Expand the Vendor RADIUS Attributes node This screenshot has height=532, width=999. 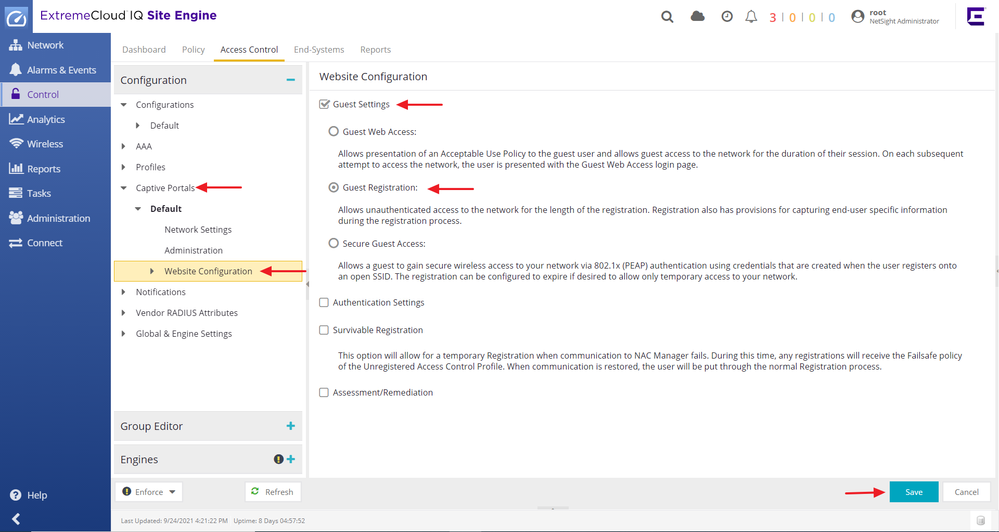(124, 313)
